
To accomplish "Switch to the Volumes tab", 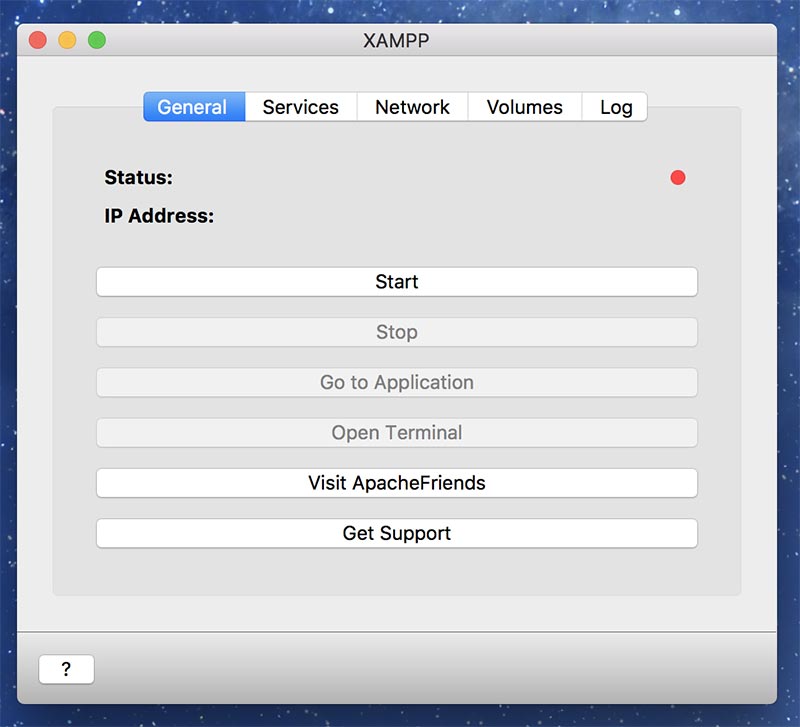I will pyautogui.click(x=524, y=107).
